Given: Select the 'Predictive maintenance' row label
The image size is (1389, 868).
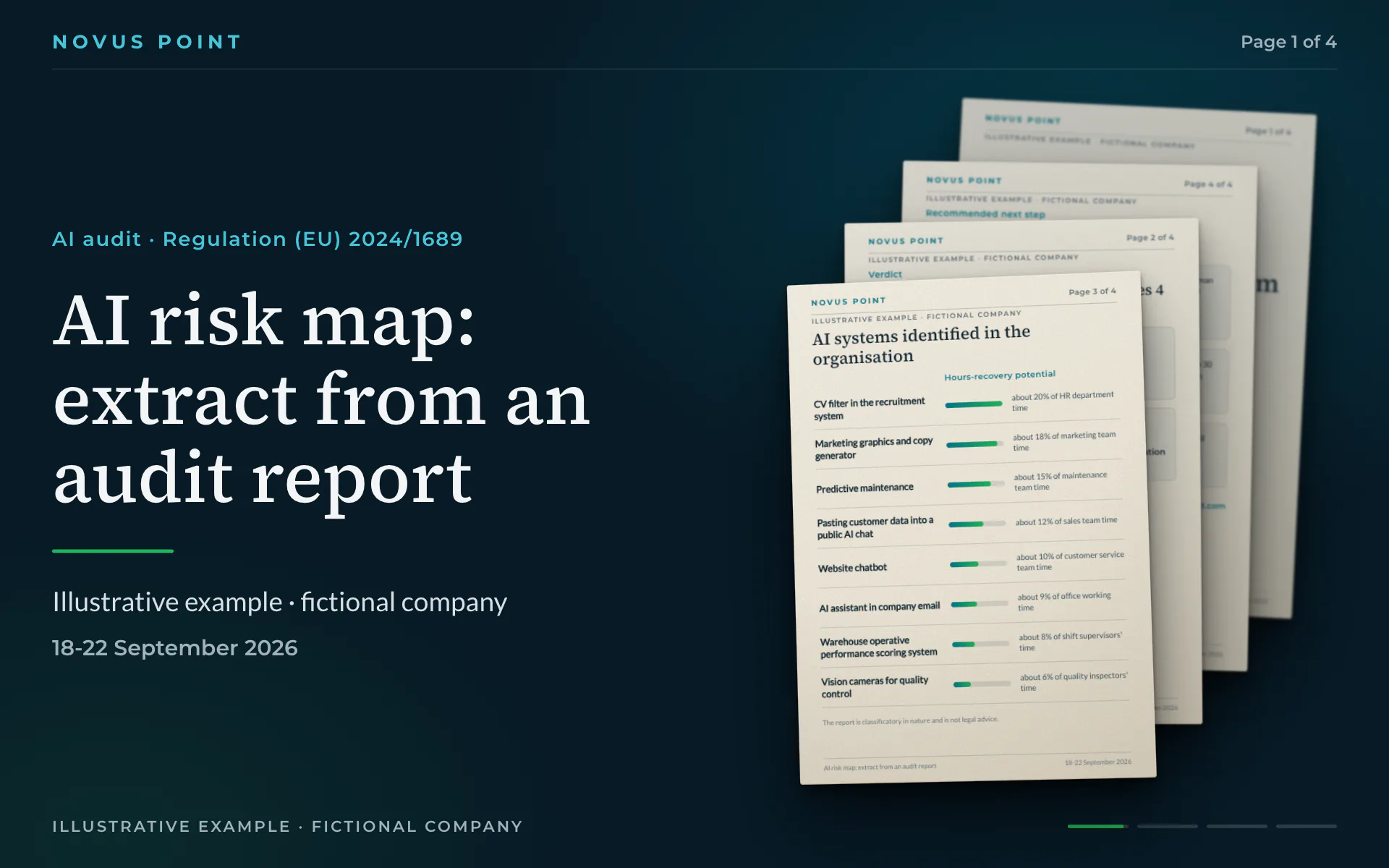Looking at the screenshot, I should tap(865, 488).
